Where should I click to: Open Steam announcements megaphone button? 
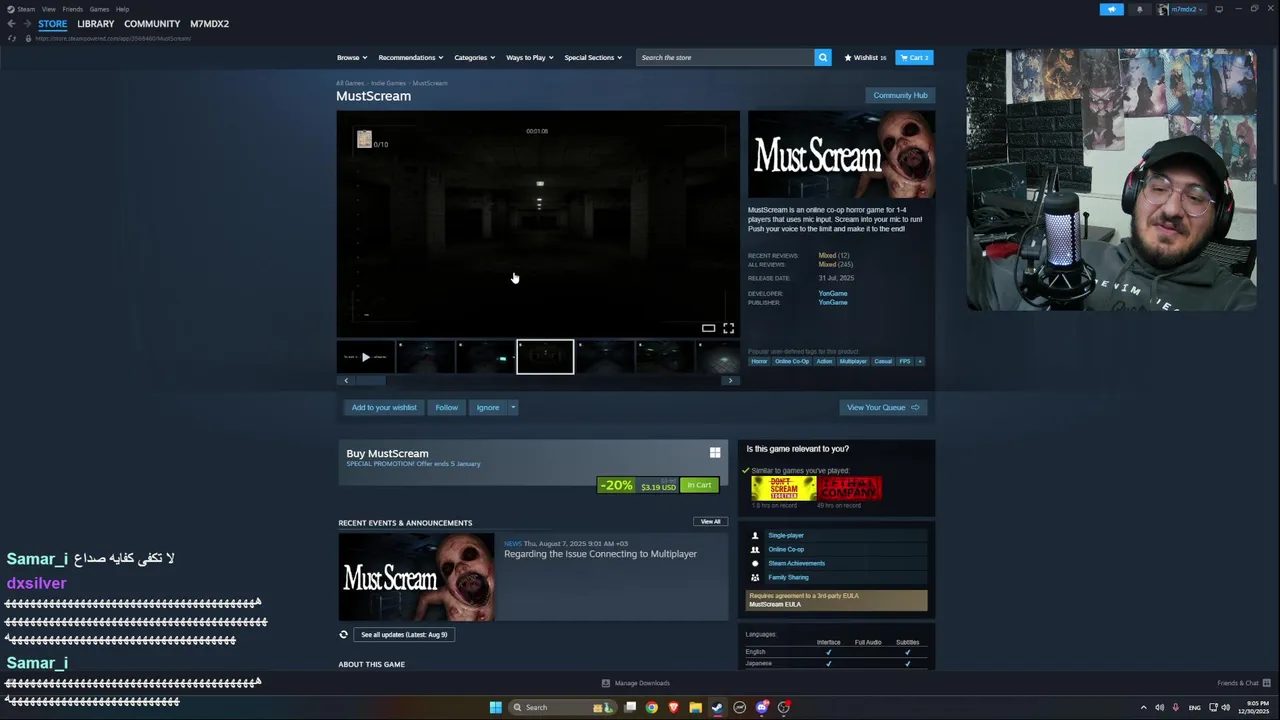(x=1112, y=9)
